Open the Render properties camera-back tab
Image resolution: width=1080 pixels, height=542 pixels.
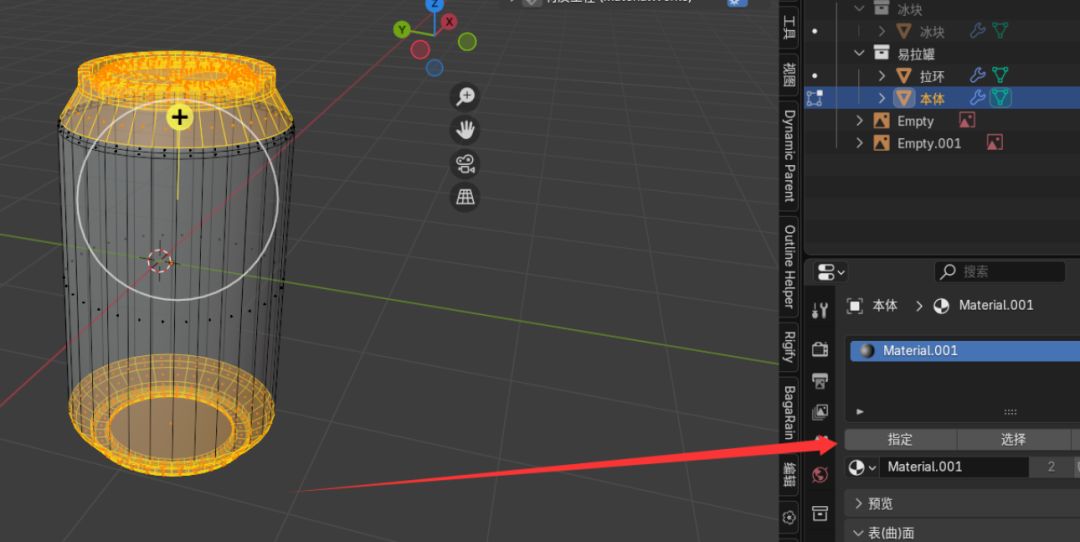(820, 348)
